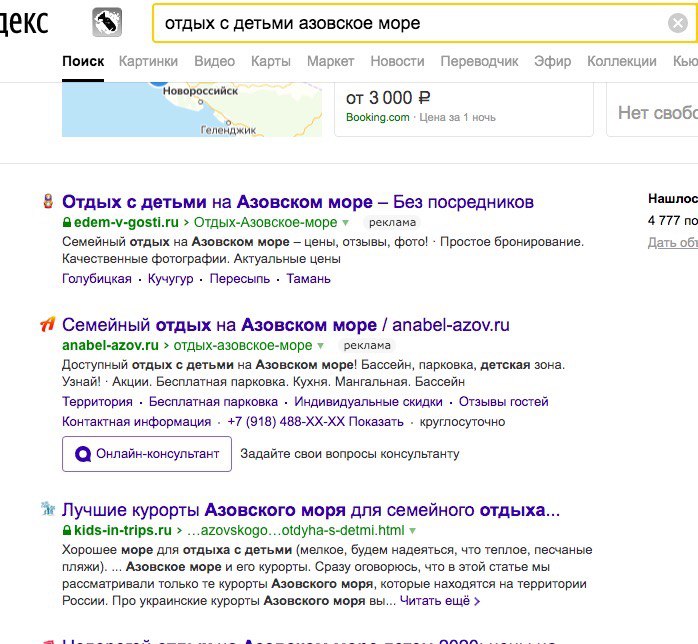698x644 pixels.
Task: Select the active Поиск tab
Action: [83, 61]
